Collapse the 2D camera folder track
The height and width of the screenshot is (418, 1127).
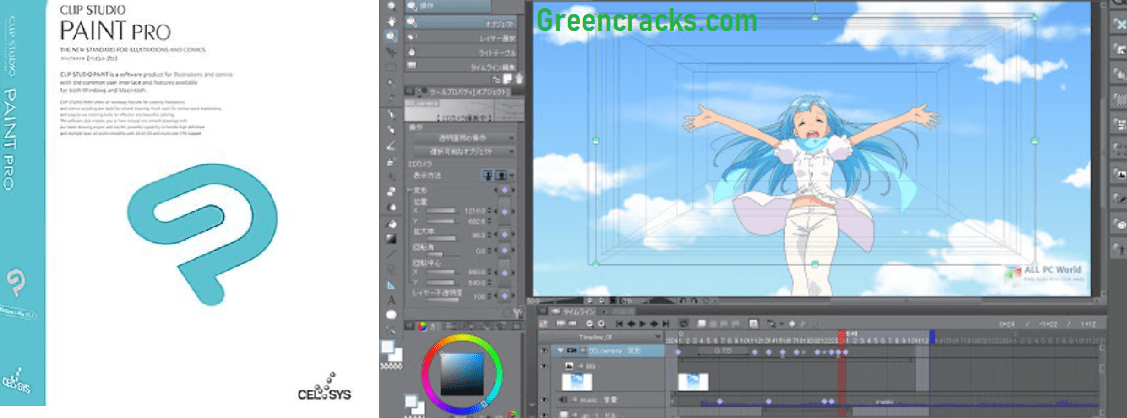coord(561,350)
